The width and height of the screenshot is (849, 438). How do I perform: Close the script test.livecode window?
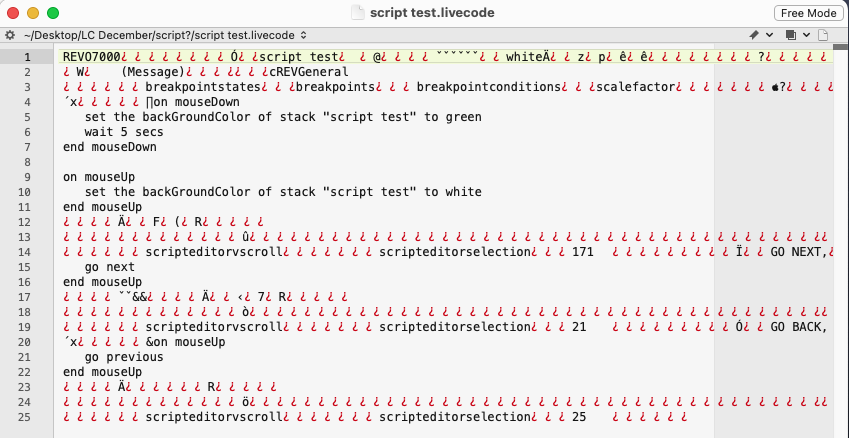14,13
